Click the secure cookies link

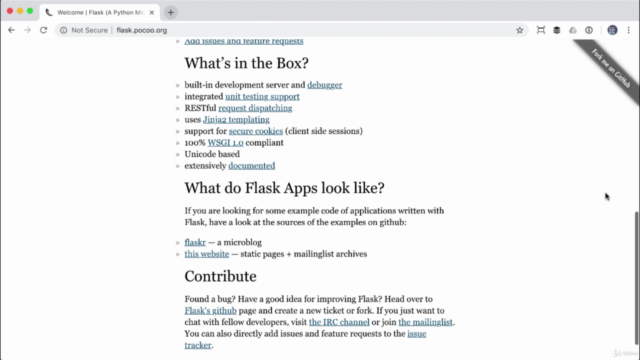[256, 131]
